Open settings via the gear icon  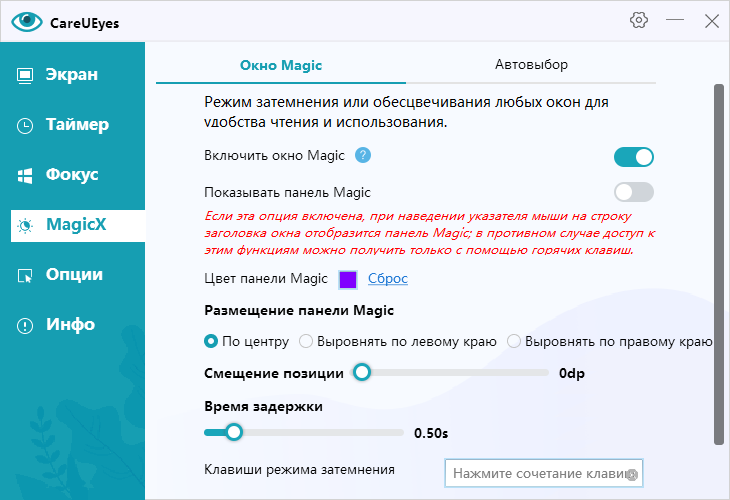click(x=639, y=20)
